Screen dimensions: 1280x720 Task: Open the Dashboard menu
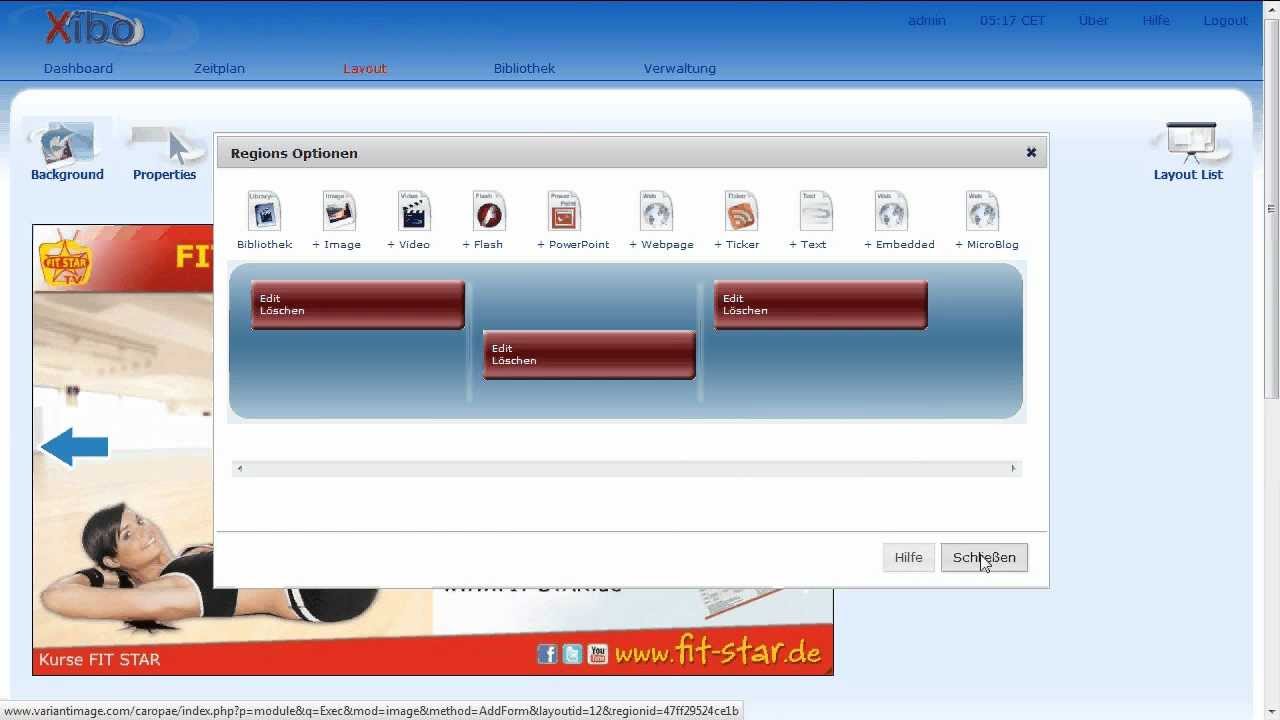78,69
